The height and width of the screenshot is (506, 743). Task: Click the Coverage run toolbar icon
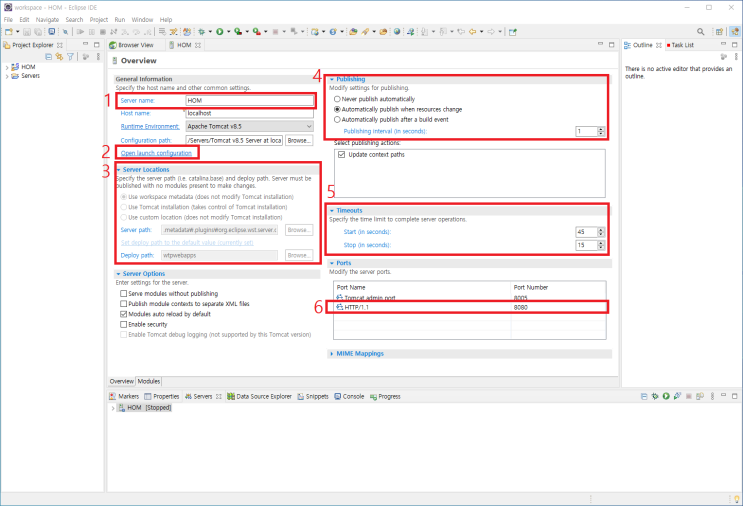[238, 32]
